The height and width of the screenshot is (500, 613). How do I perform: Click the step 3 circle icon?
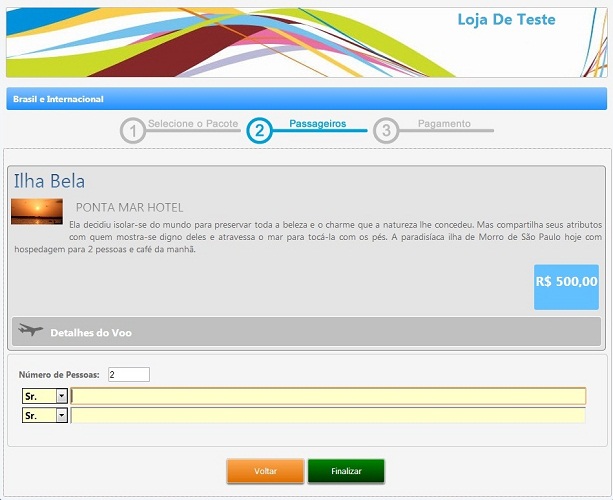[x=386, y=131]
